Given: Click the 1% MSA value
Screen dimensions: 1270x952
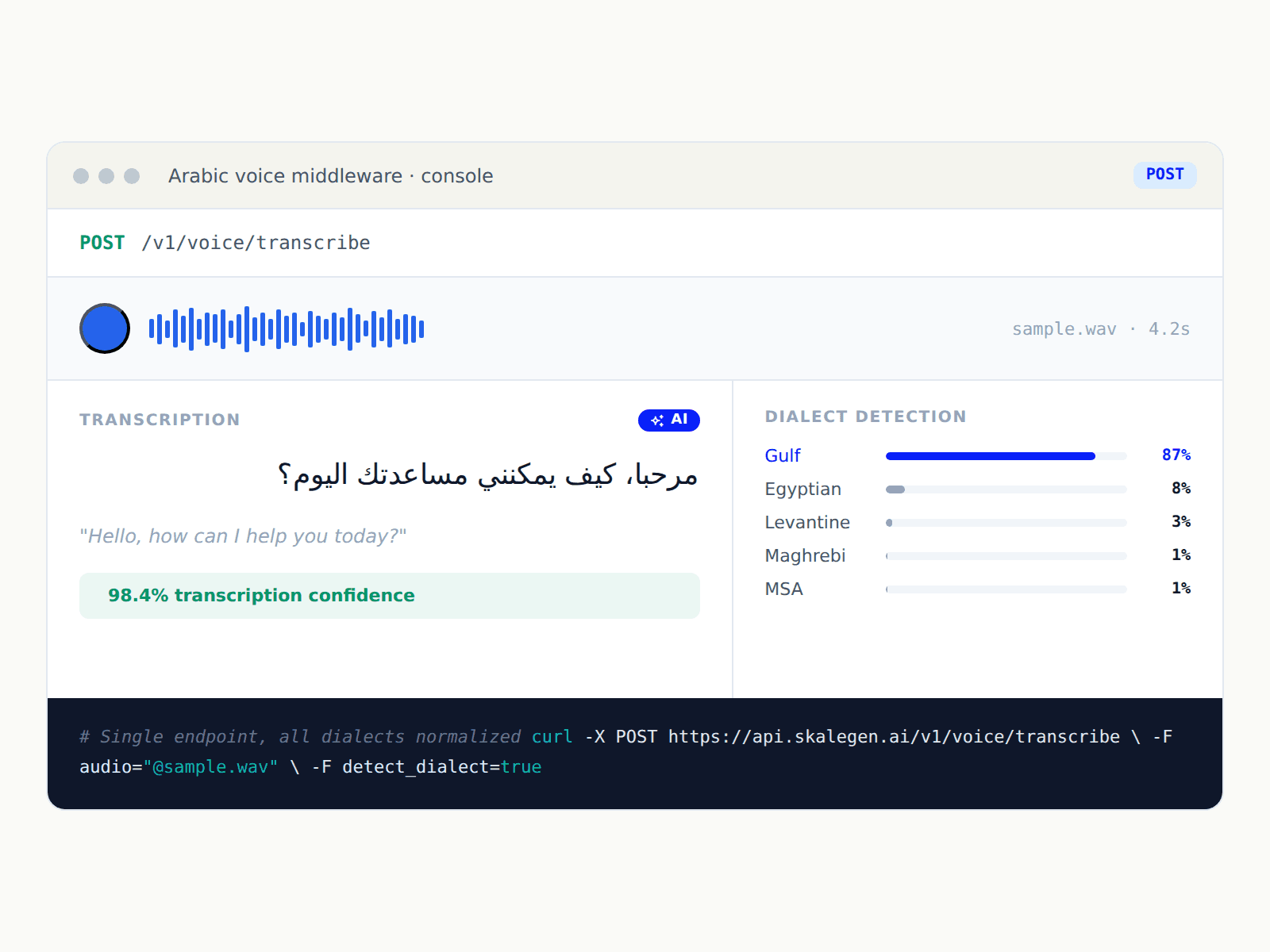Looking at the screenshot, I should click(x=1181, y=589).
